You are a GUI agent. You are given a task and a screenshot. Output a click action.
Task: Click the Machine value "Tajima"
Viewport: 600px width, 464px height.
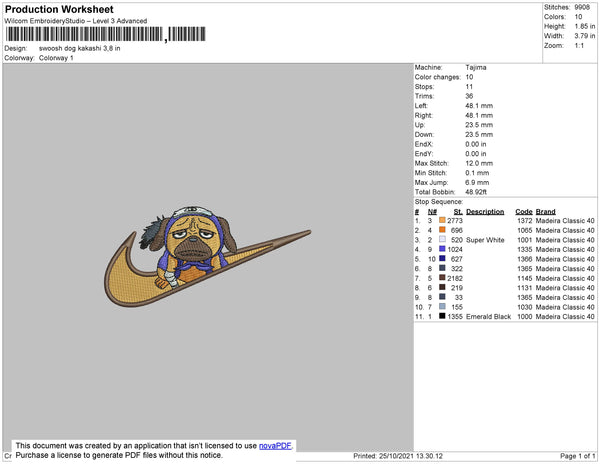[476, 67]
